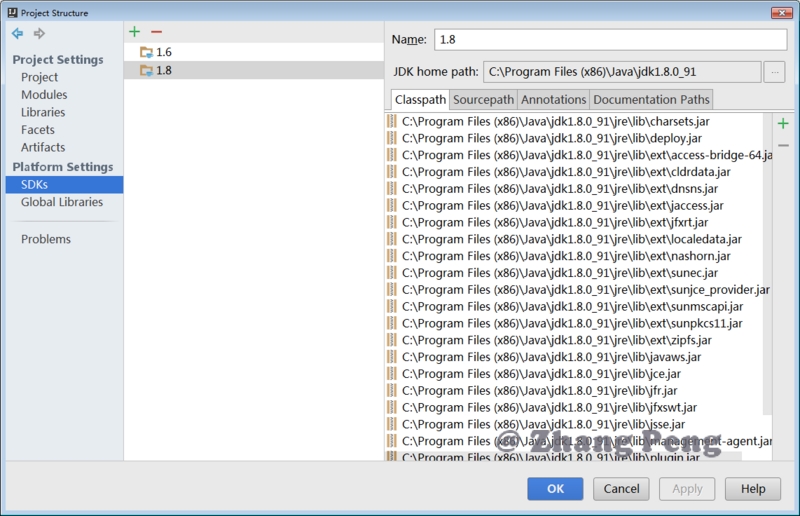Switch to the Sourcepath tab

click(x=483, y=99)
